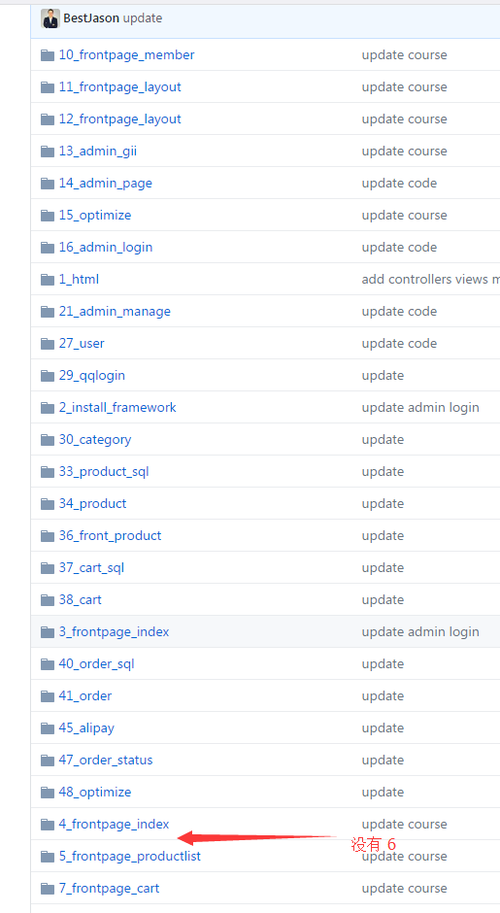
Task: Open 'add controllers views' commit message for 1_html
Action: 431,279
